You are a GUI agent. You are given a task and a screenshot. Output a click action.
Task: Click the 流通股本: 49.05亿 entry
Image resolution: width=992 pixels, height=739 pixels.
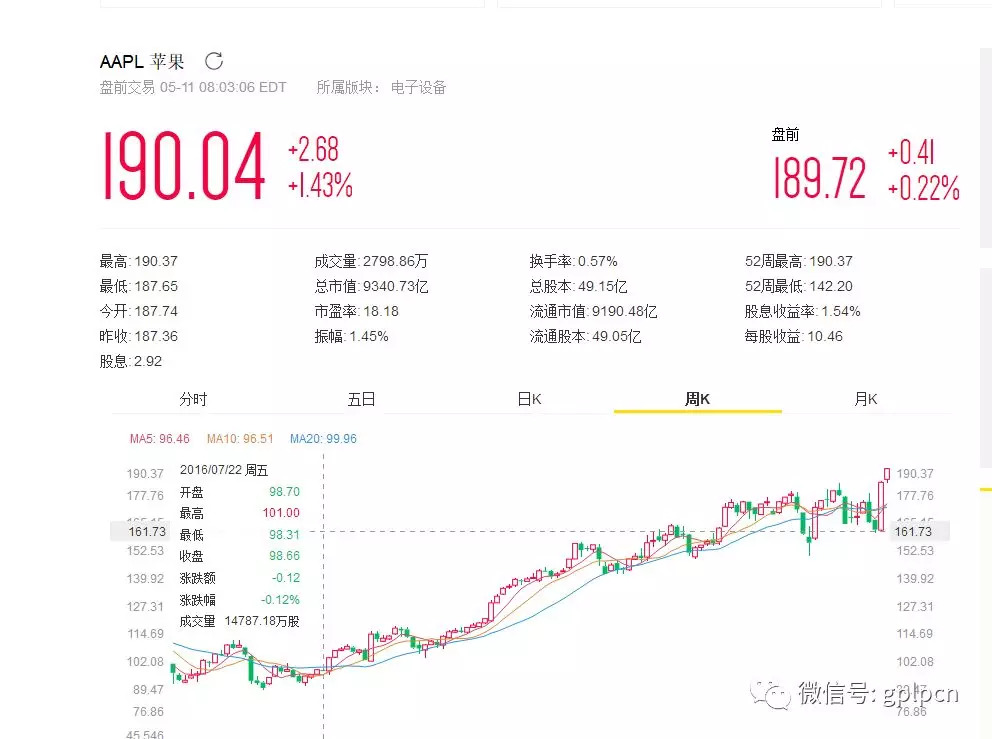(586, 336)
